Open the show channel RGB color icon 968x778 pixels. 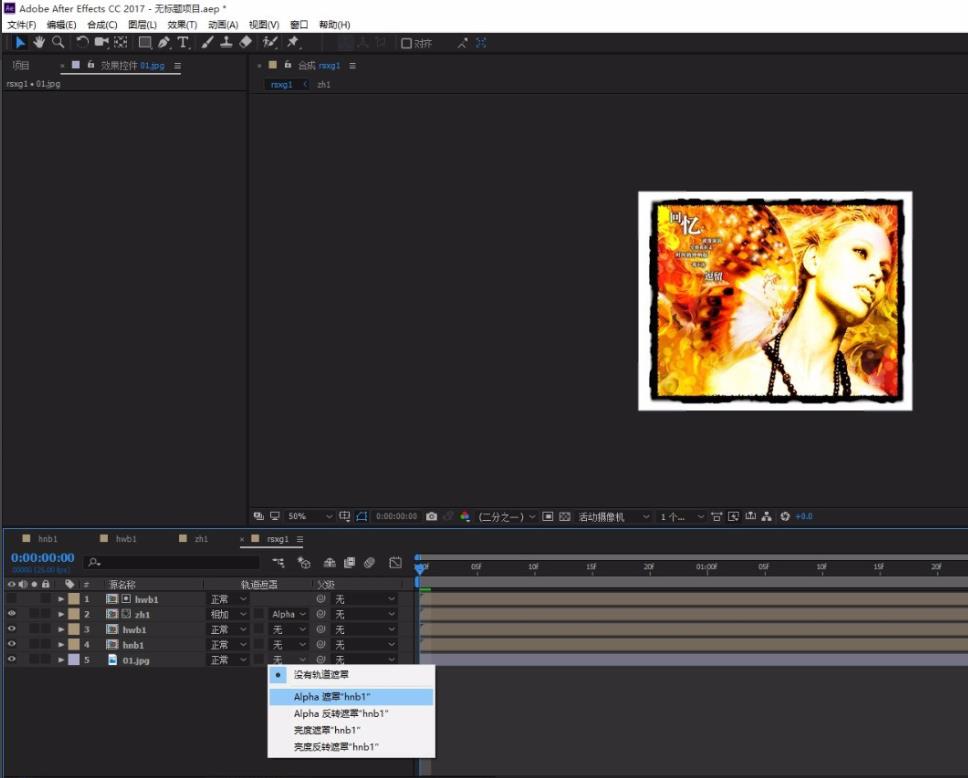[465, 516]
